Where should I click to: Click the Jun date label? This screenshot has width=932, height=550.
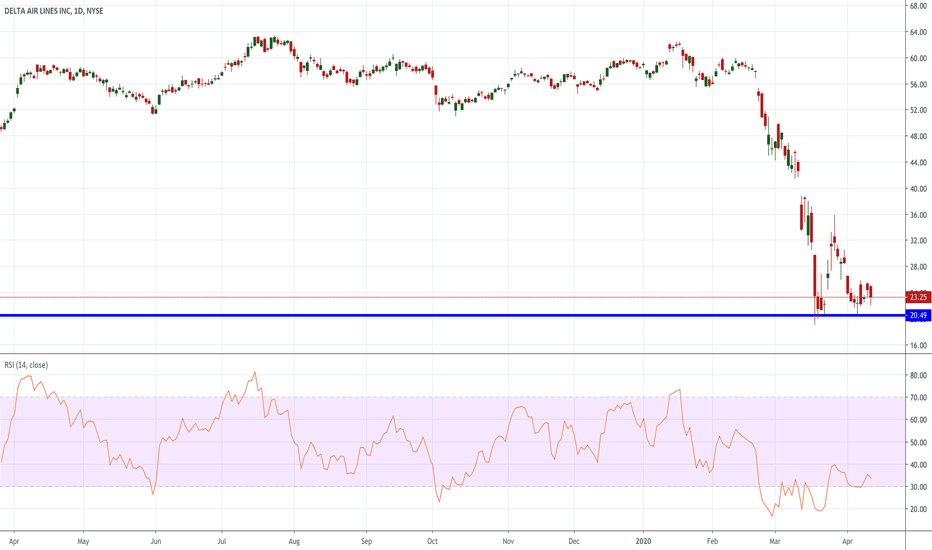(x=156, y=541)
